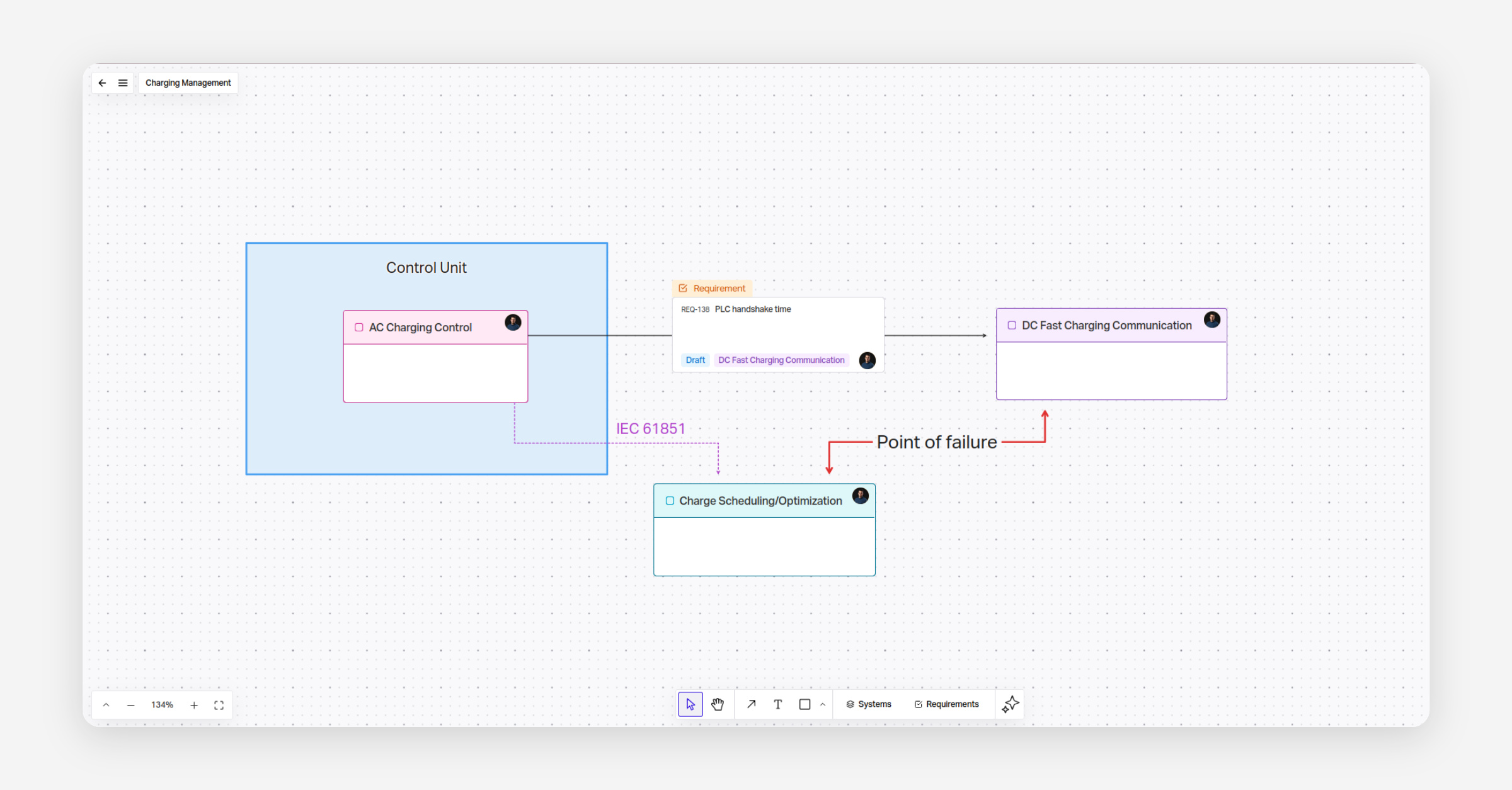The width and height of the screenshot is (1512, 790).
Task: Open the Systems toolbar item
Action: click(x=868, y=704)
